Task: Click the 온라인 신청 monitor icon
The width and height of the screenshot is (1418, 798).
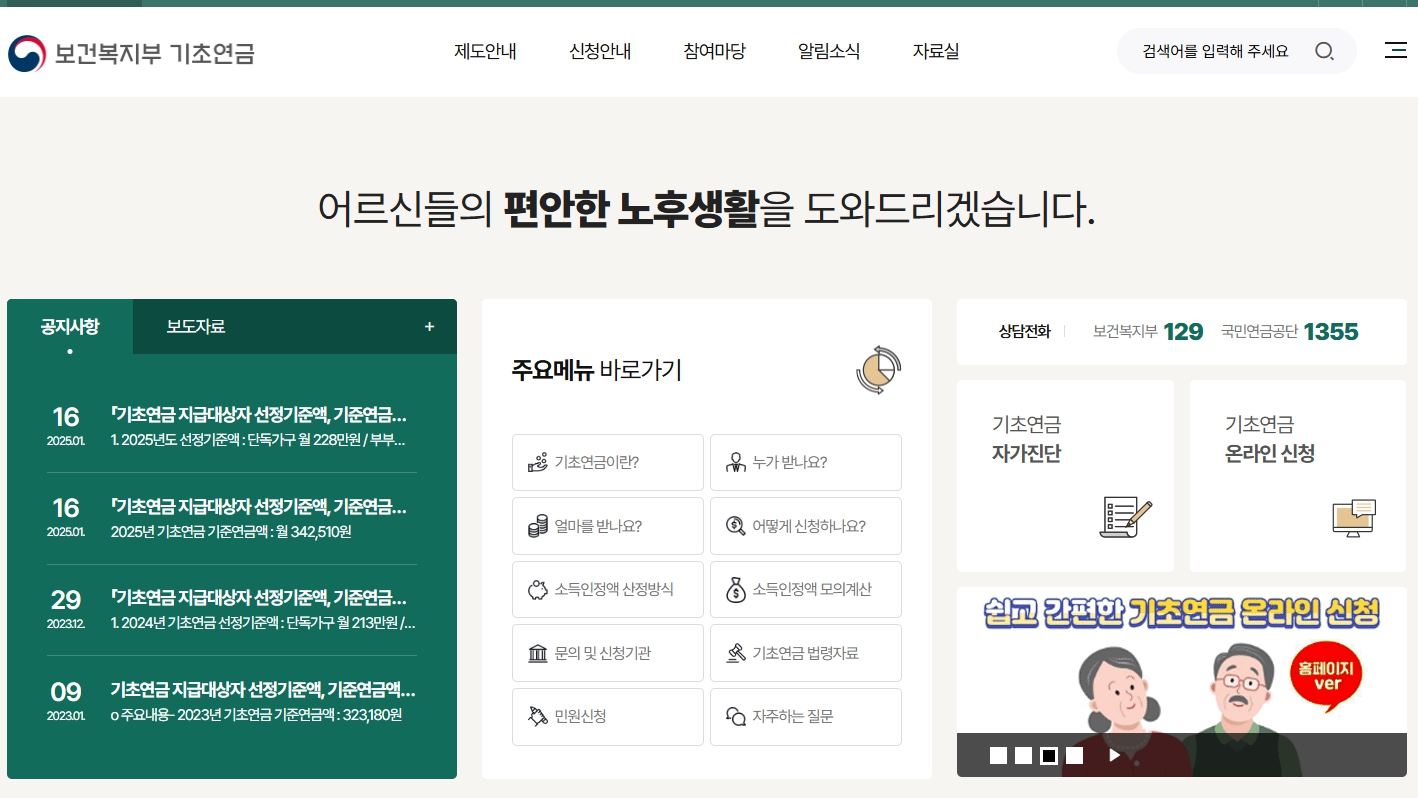Action: click(1354, 517)
